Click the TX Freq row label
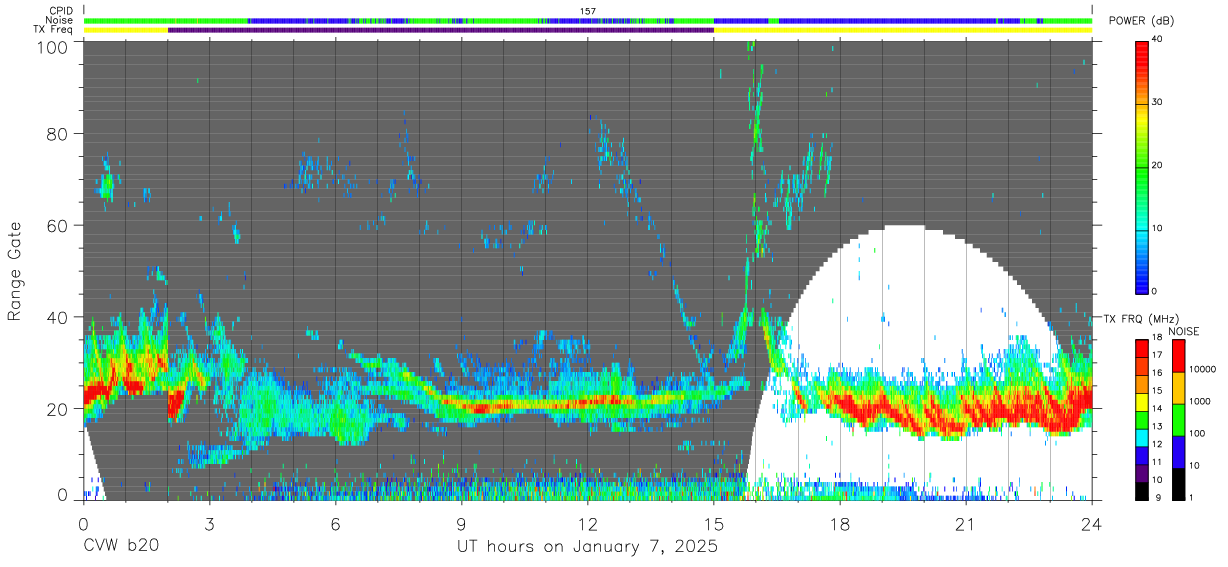1228x567 pixels. click(53, 30)
